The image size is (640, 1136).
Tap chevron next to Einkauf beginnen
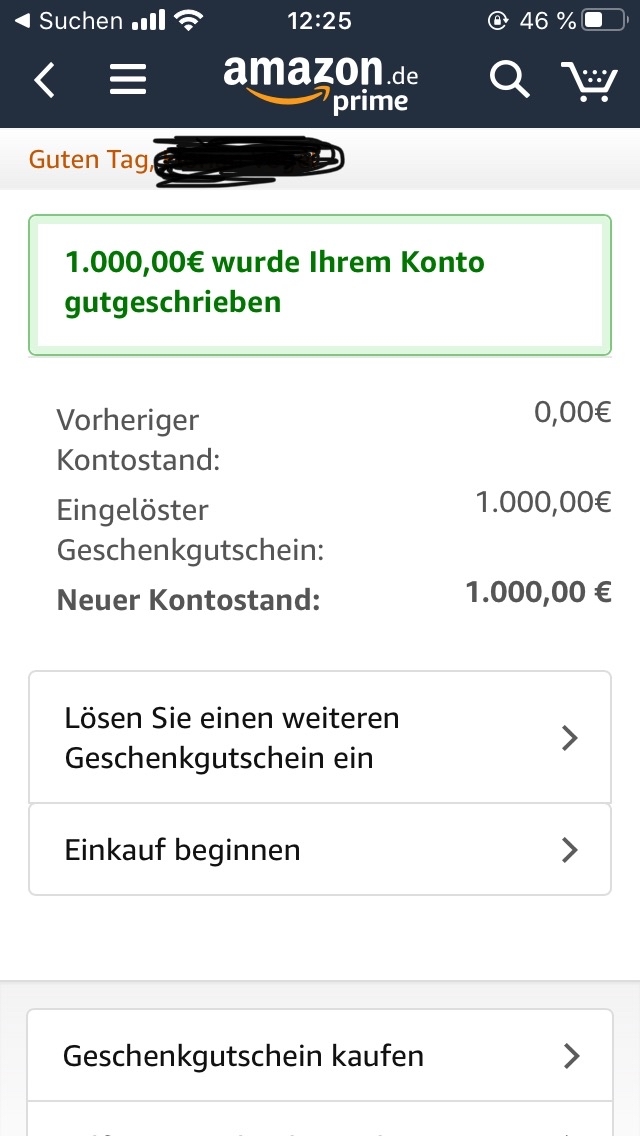click(x=570, y=850)
